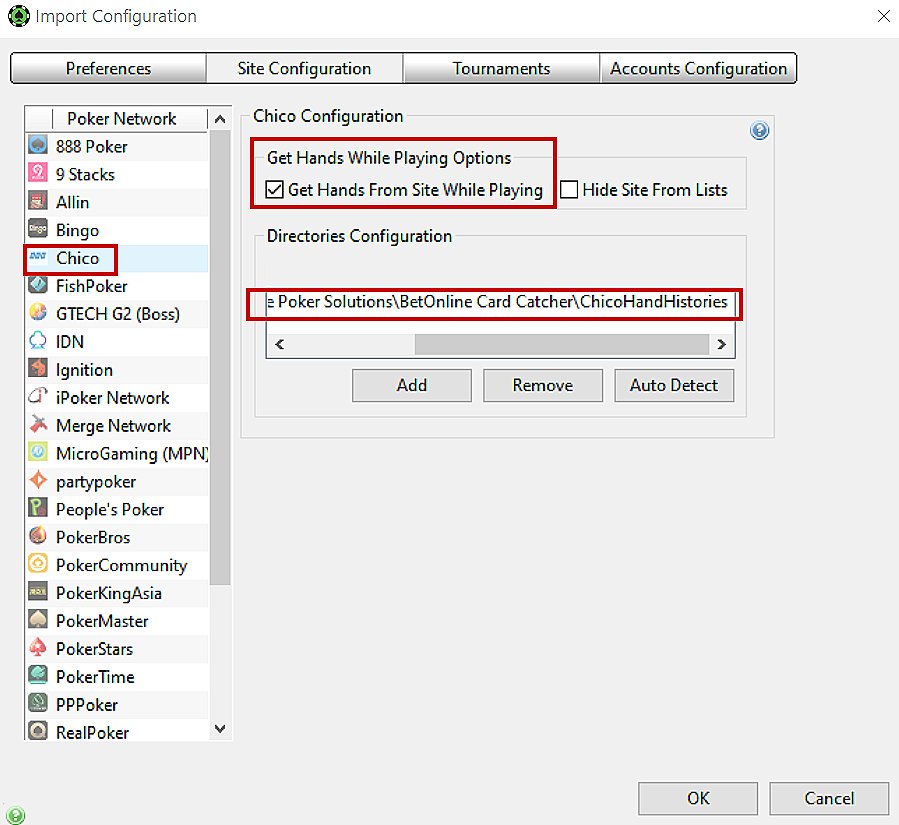Click the Allin network icon
Screen dimensions: 899x825
(x=38, y=201)
